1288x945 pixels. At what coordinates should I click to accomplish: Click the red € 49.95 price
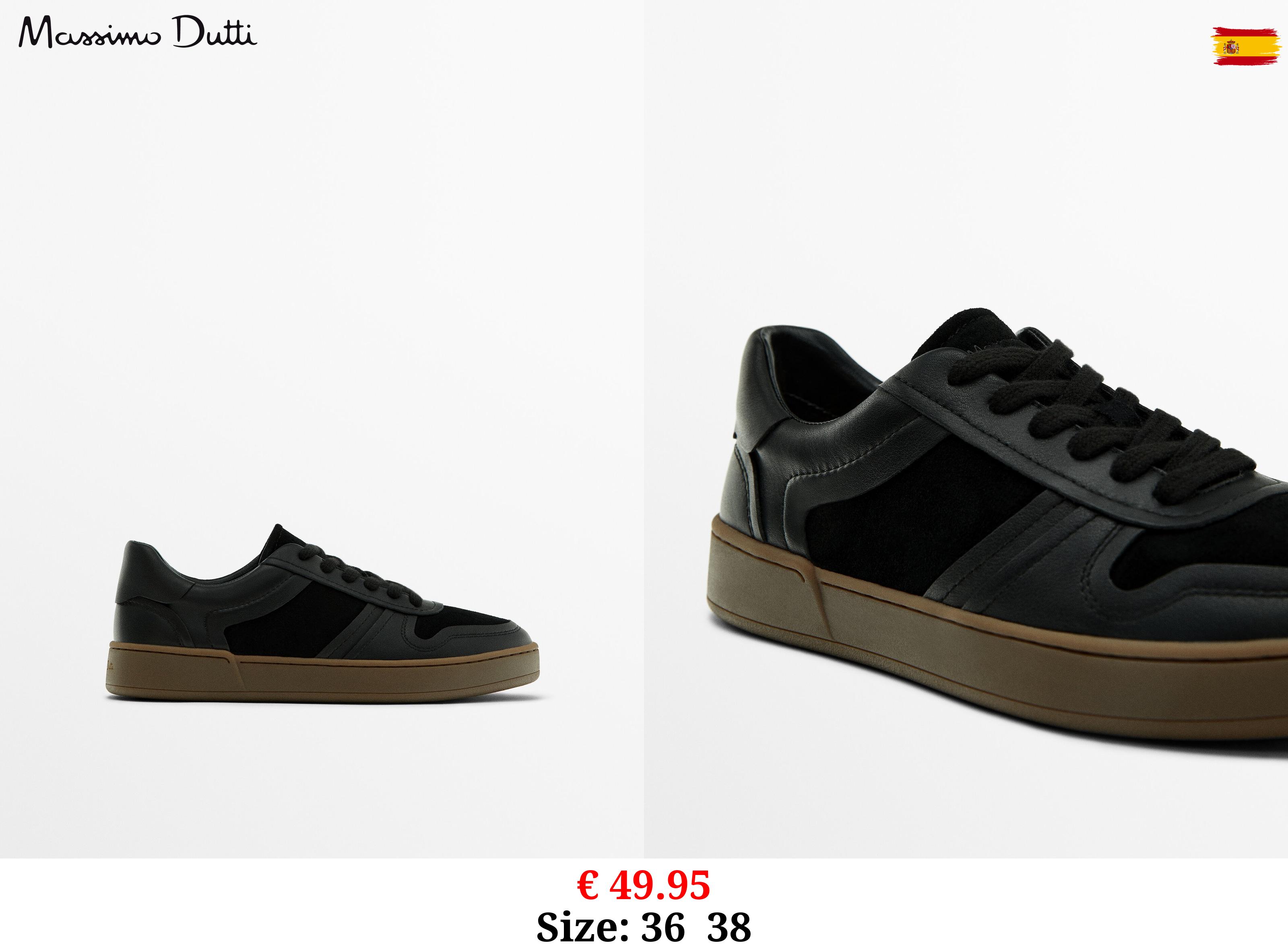click(644, 885)
